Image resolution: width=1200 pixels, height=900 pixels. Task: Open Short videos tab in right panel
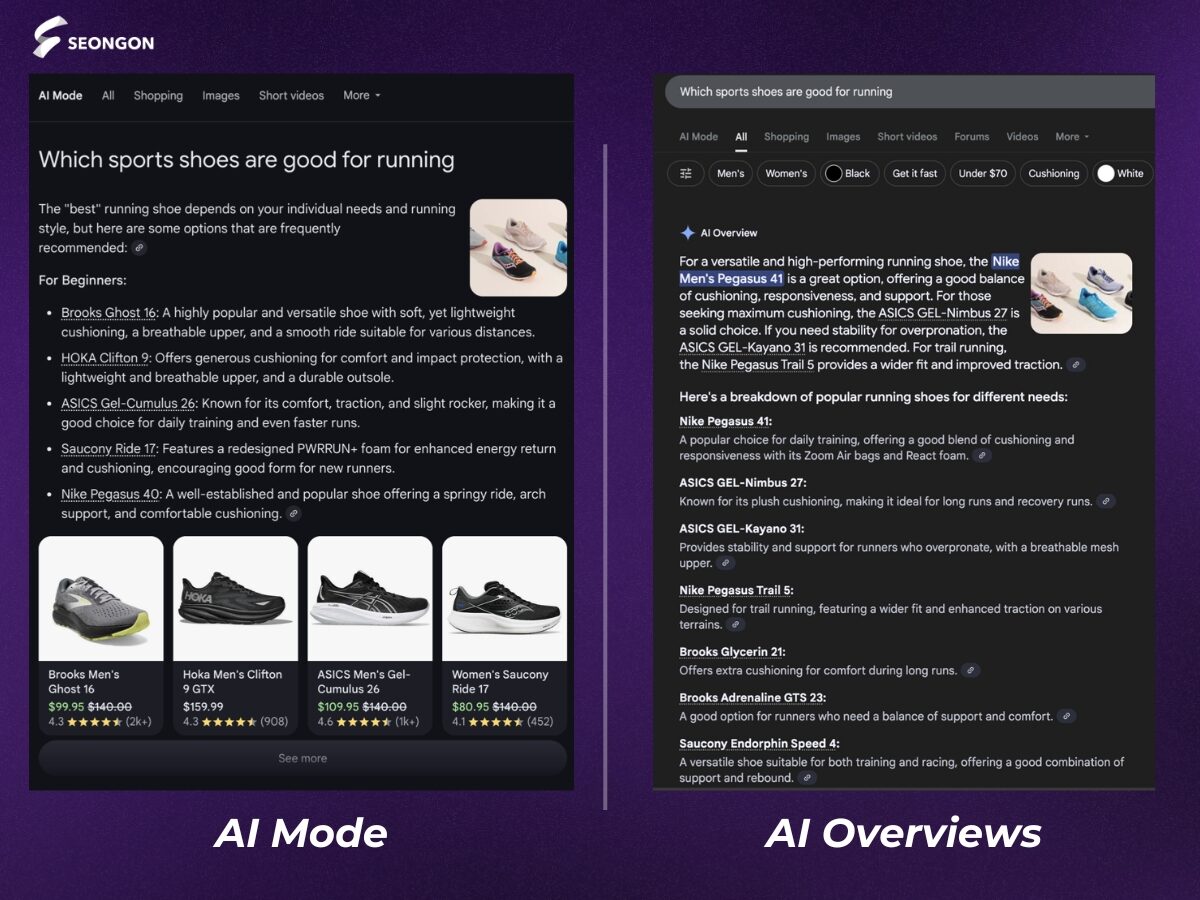(907, 137)
